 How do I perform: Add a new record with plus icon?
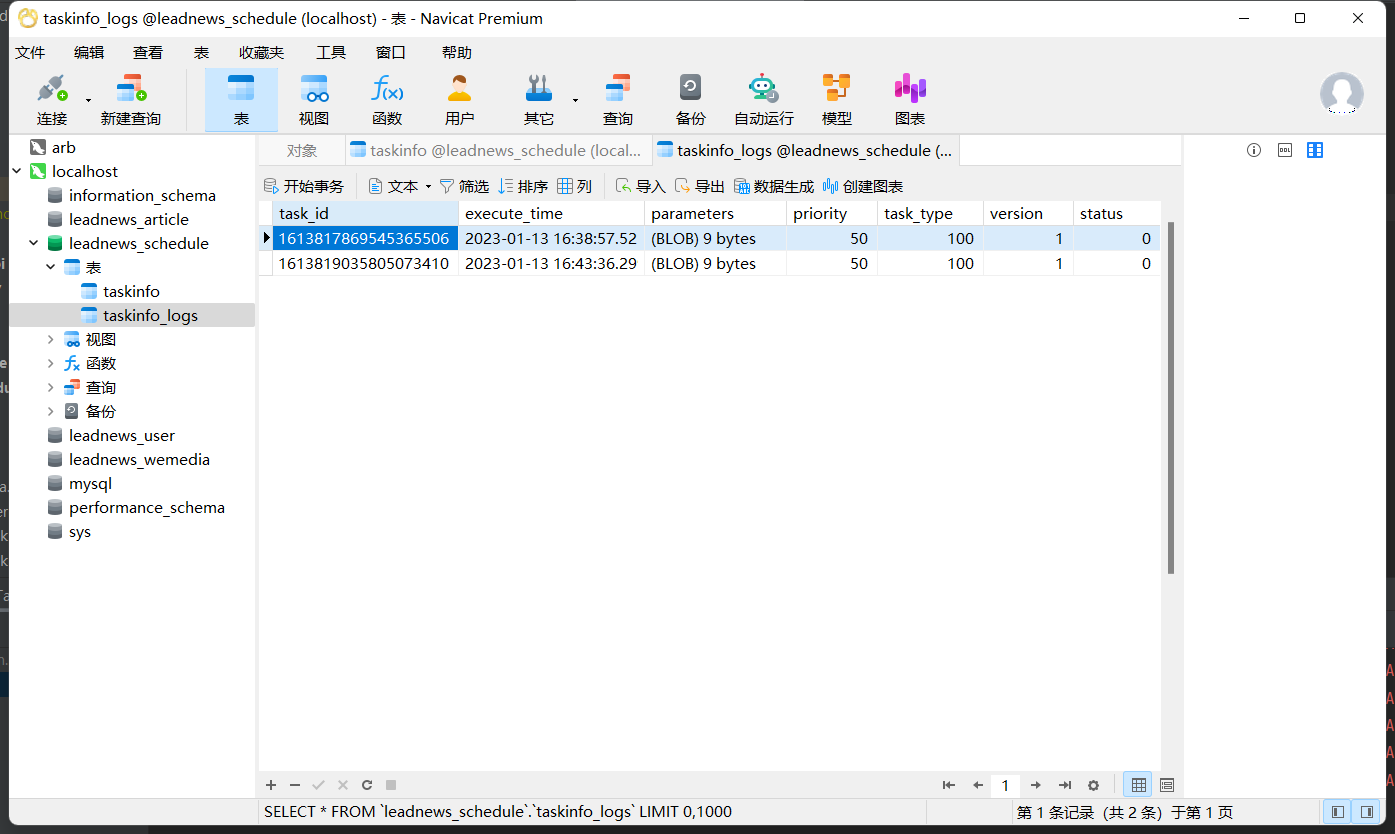tap(270, 785)
